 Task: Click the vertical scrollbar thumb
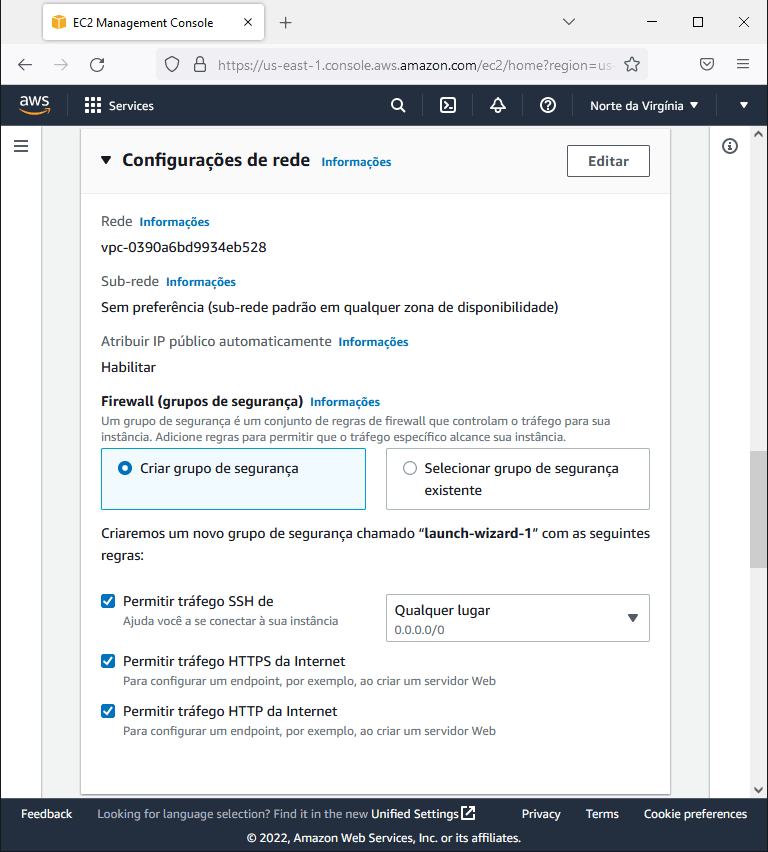tap(758, 509)
